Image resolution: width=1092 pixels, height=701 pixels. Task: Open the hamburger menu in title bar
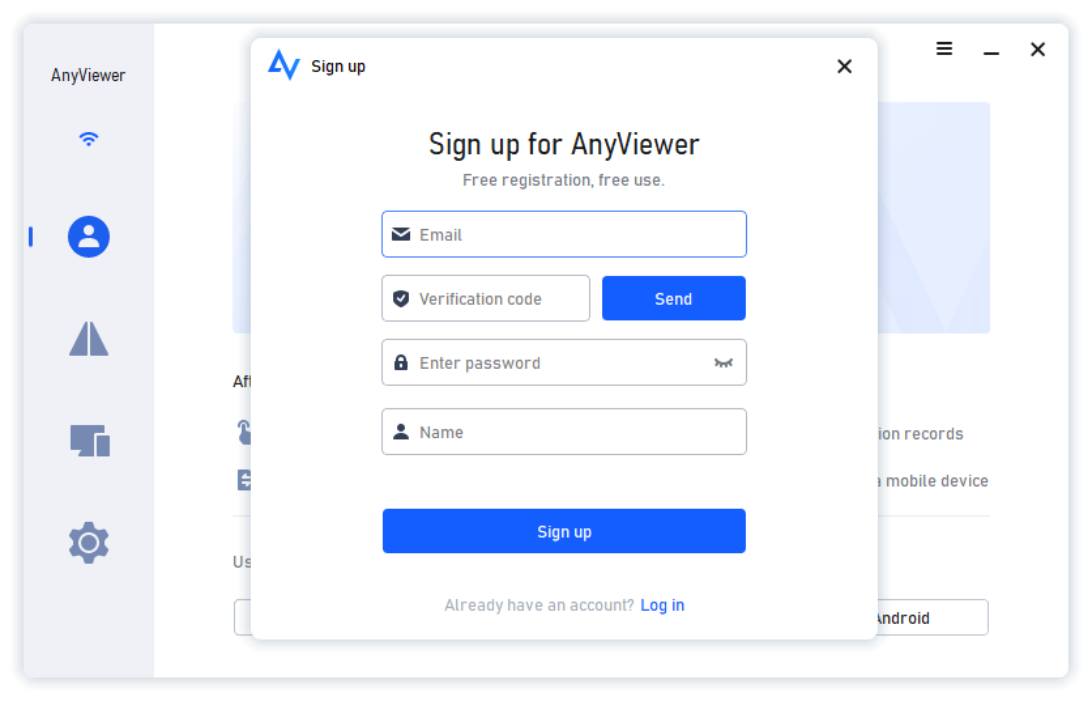(x=944, y=49)
